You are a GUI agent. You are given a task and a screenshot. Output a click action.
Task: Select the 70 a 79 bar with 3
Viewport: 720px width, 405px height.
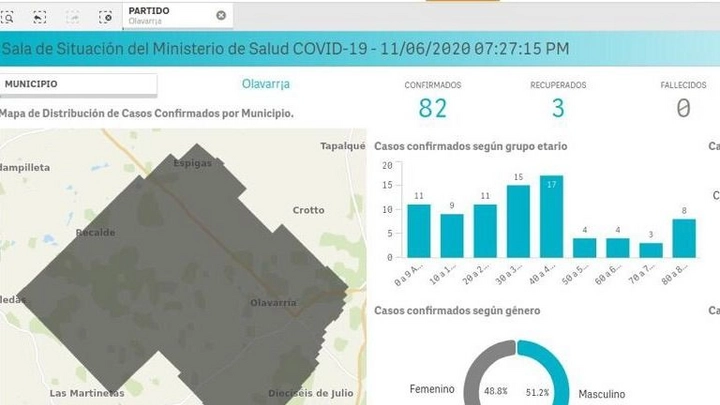point(651,250)
